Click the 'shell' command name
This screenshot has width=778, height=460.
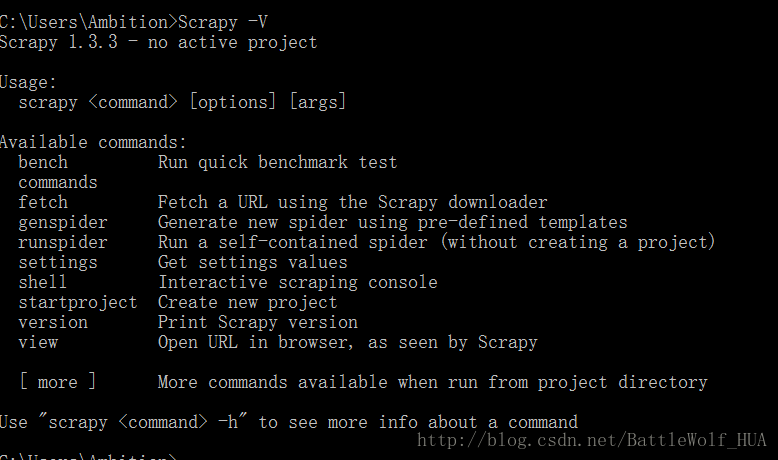pos(43,282)
